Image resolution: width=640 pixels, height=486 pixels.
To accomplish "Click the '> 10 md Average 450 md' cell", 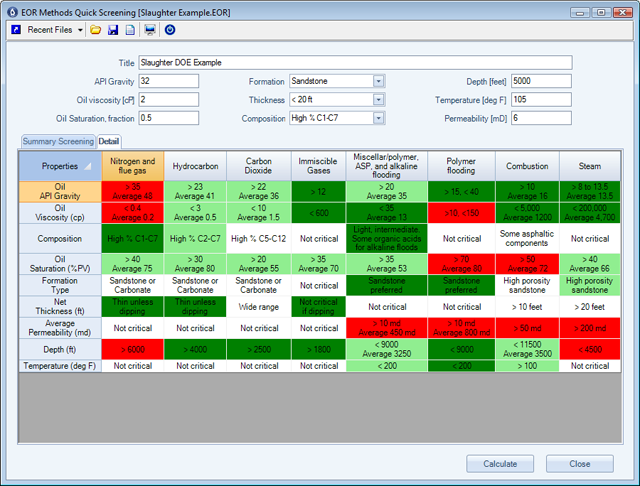I will (387, 328).
